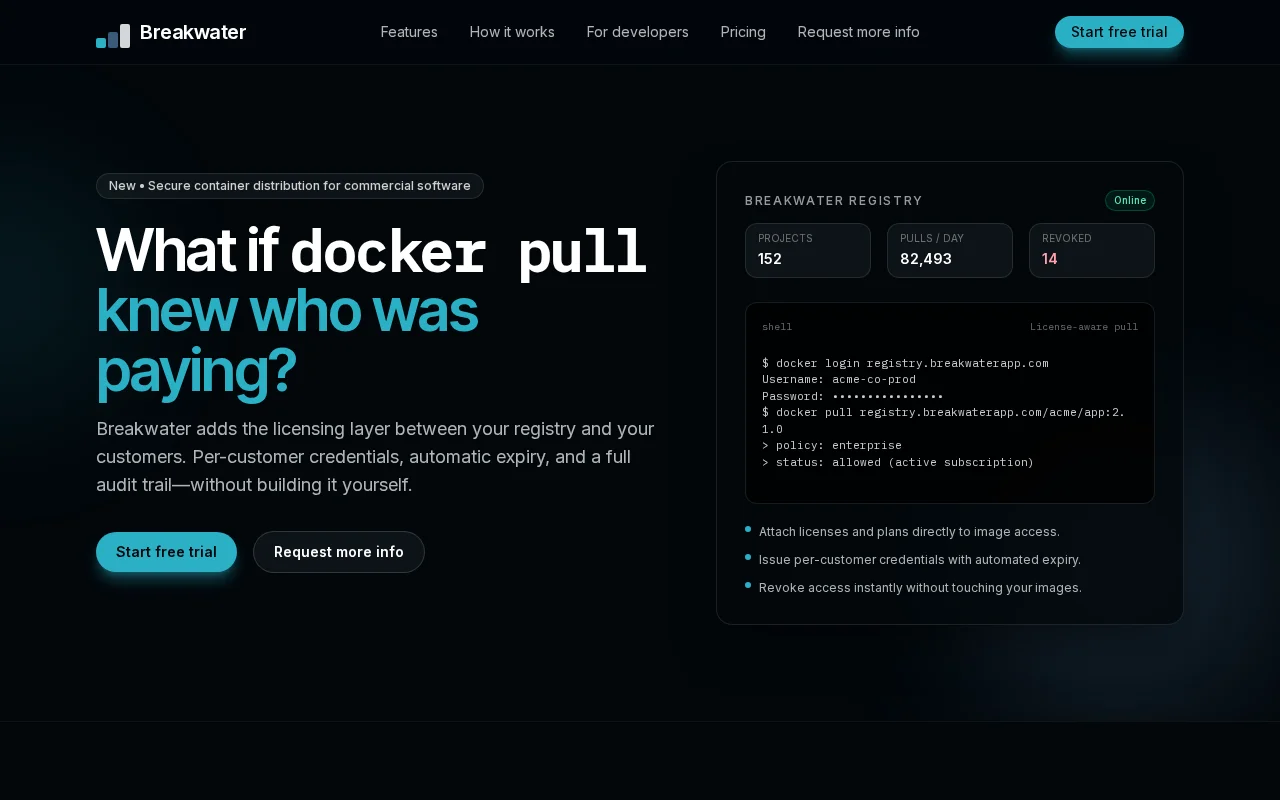This screenshot has width=1280, height=800.
Task: Click Start free trial in header
Action: point(1119,32)
